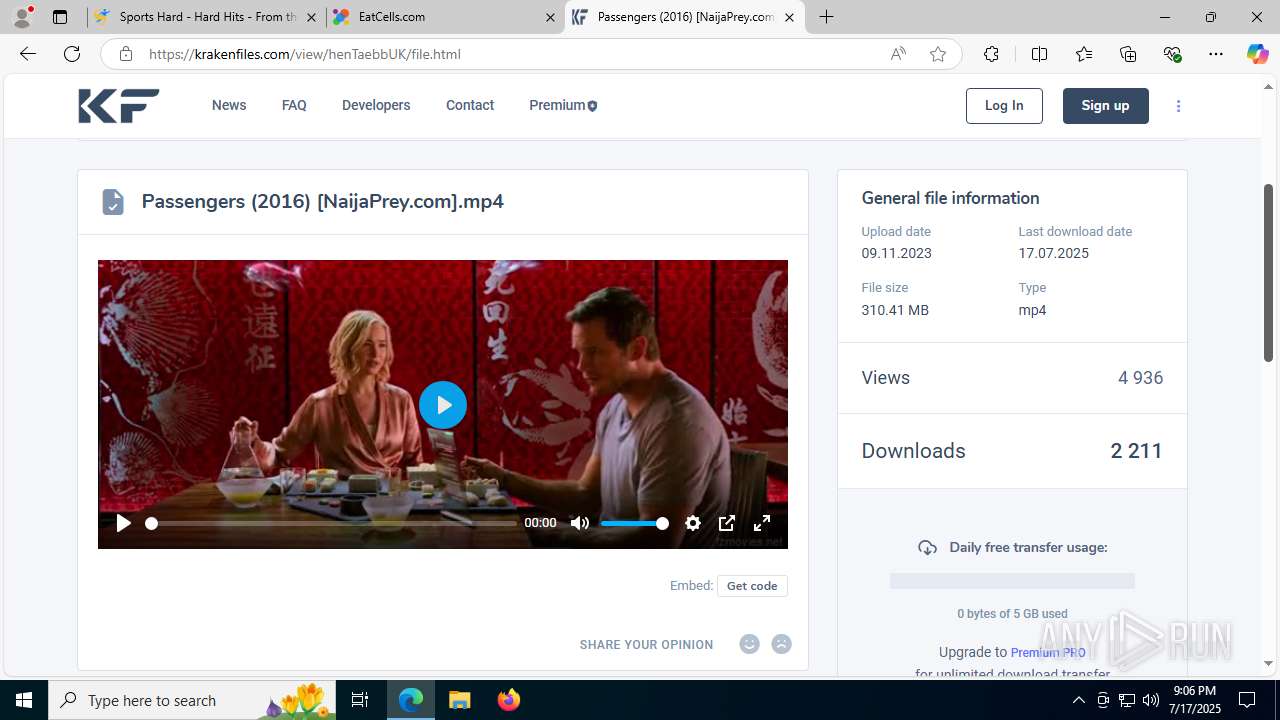Click the small play icon in player bar
The height and width of the screenshot is (720, 1280).
(123, 523)
